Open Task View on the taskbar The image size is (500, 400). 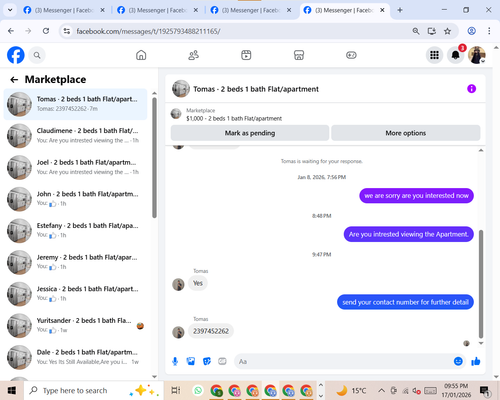(x=176, y=390)
